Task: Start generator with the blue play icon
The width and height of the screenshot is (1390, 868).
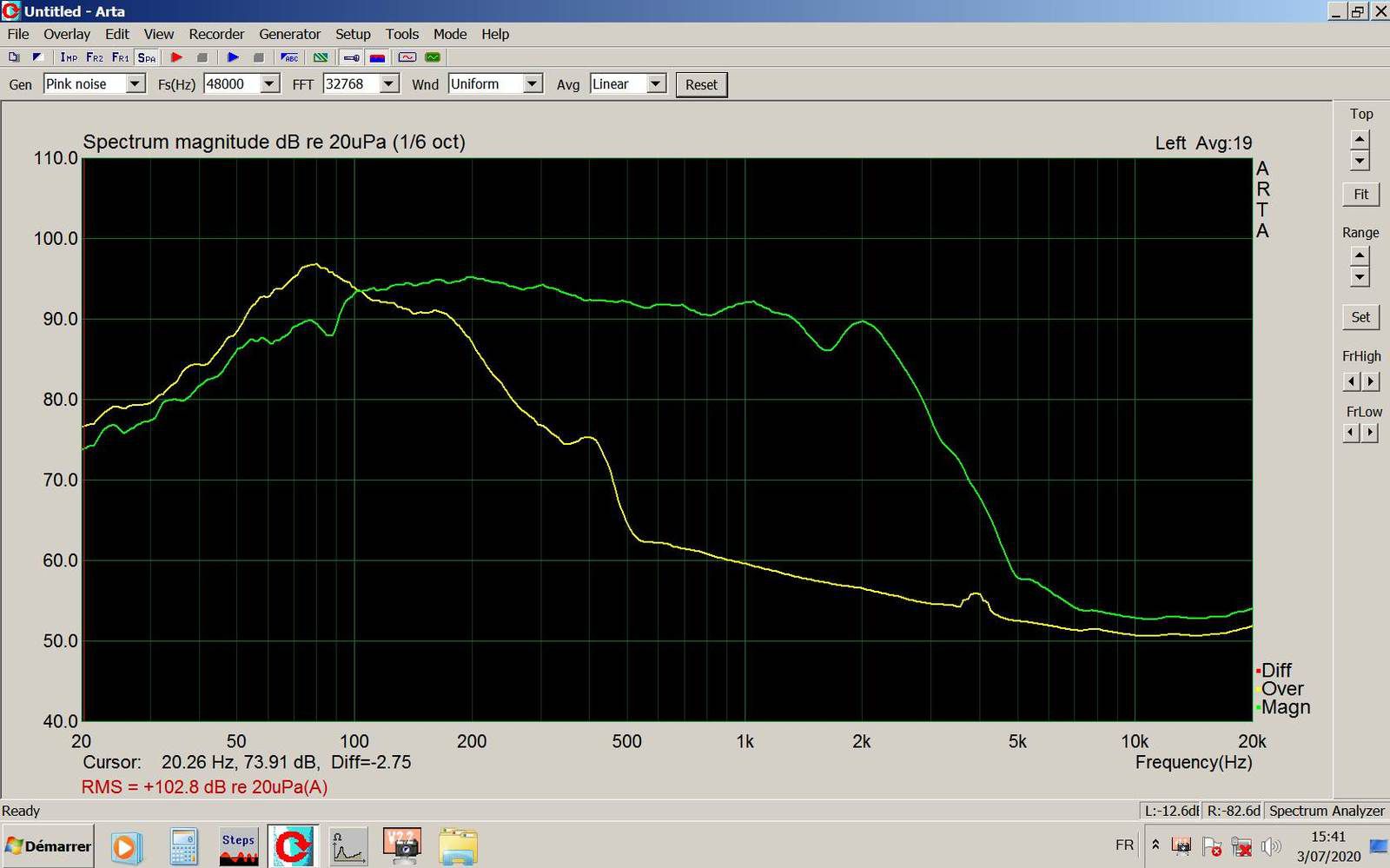Action: [233, 57]
